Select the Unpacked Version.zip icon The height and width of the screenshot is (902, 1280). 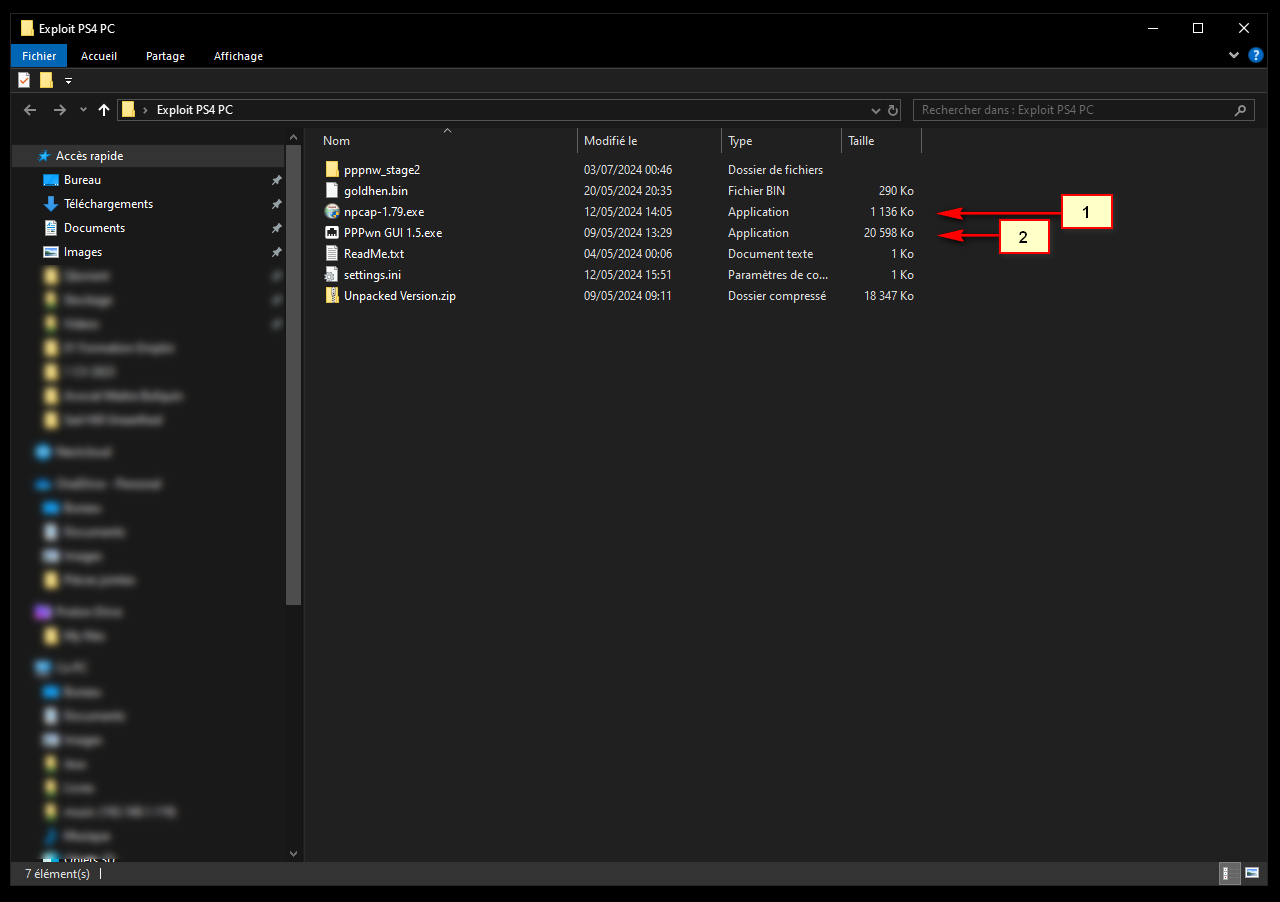tap(333, 296)
